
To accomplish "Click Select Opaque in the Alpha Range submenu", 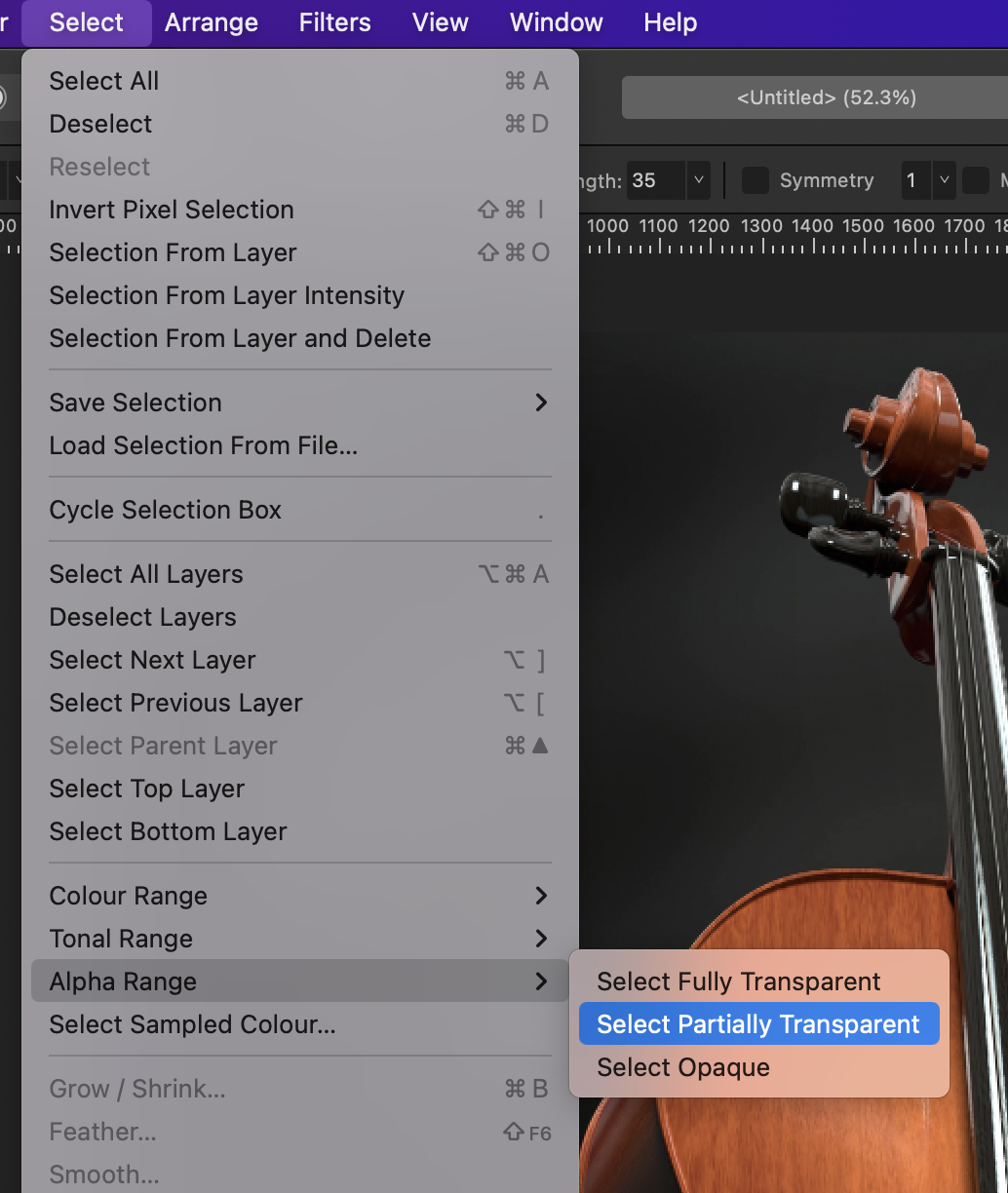I will point(682,1067).
